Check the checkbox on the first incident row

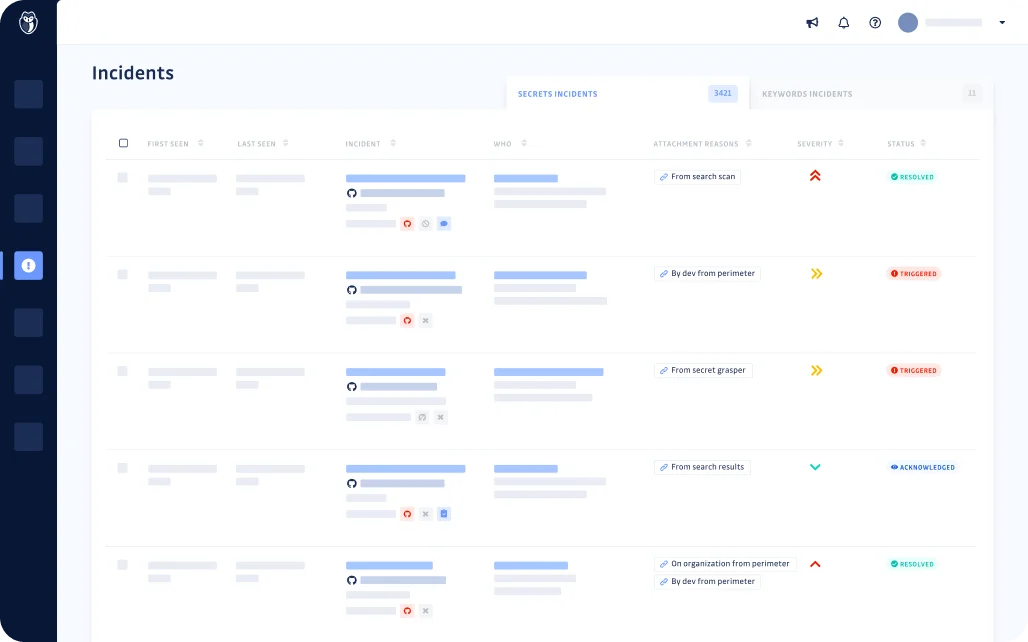pos(123,176)
